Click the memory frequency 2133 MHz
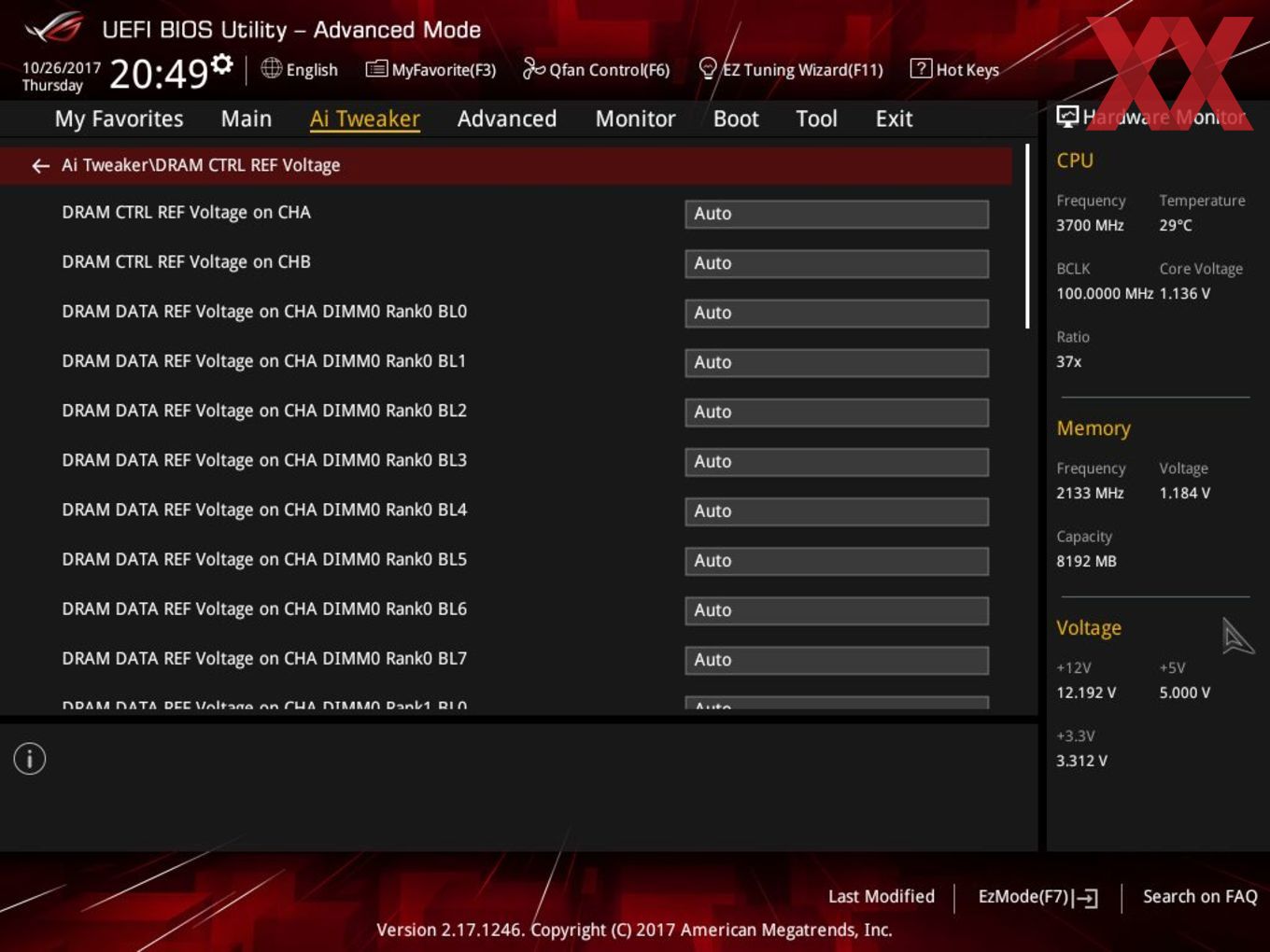1270x952 pixels. click(x=1090, y=493)
